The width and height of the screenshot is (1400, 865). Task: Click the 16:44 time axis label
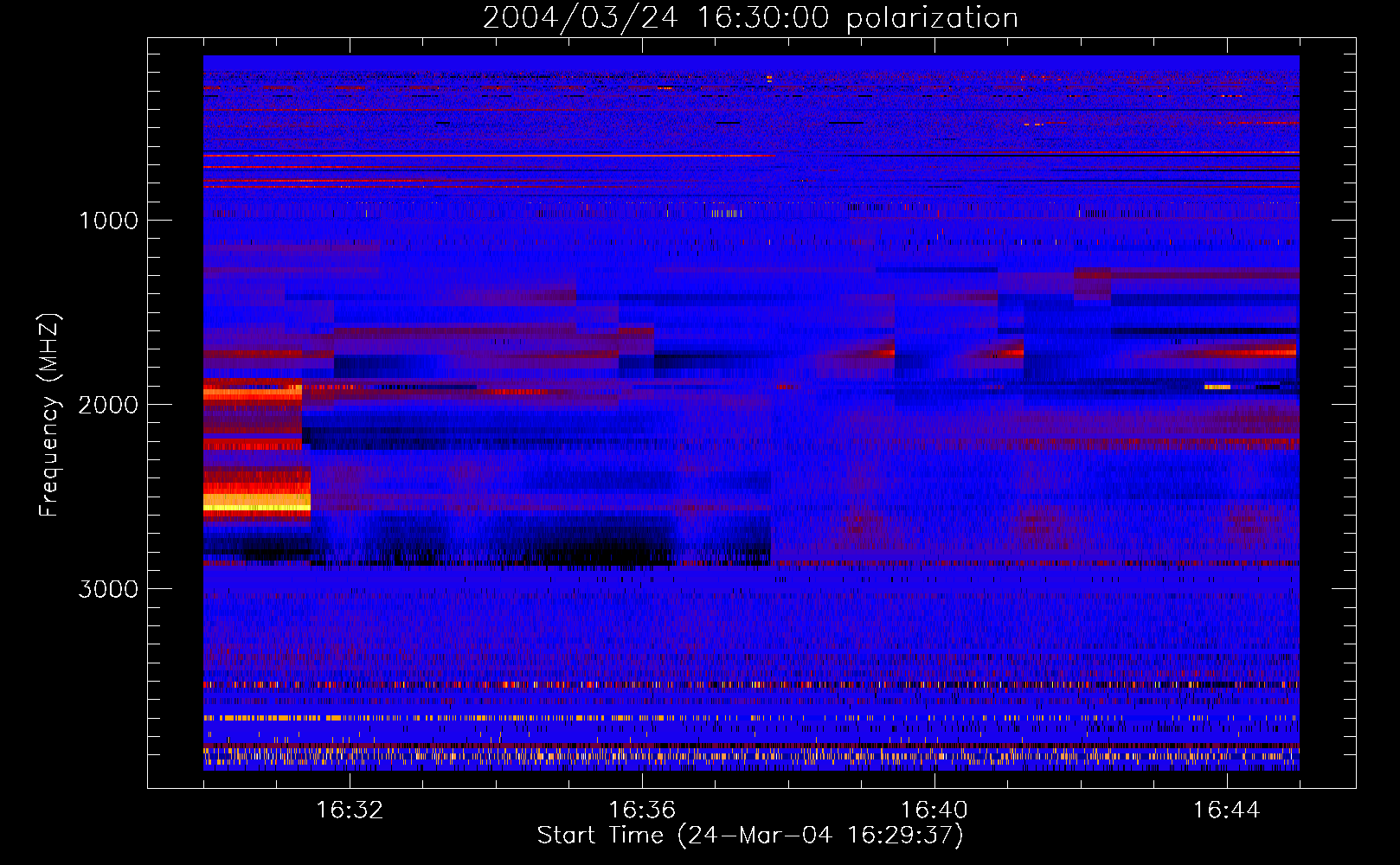[1227, 811]
